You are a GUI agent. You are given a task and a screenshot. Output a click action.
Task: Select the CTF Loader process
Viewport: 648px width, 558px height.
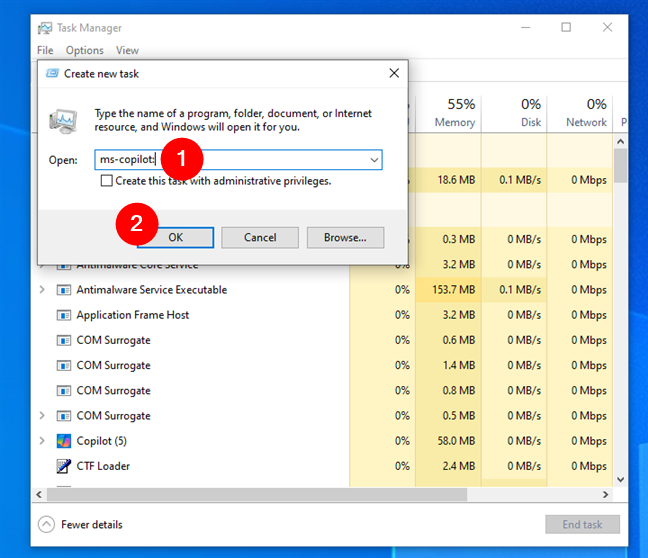tap(103, 466)
